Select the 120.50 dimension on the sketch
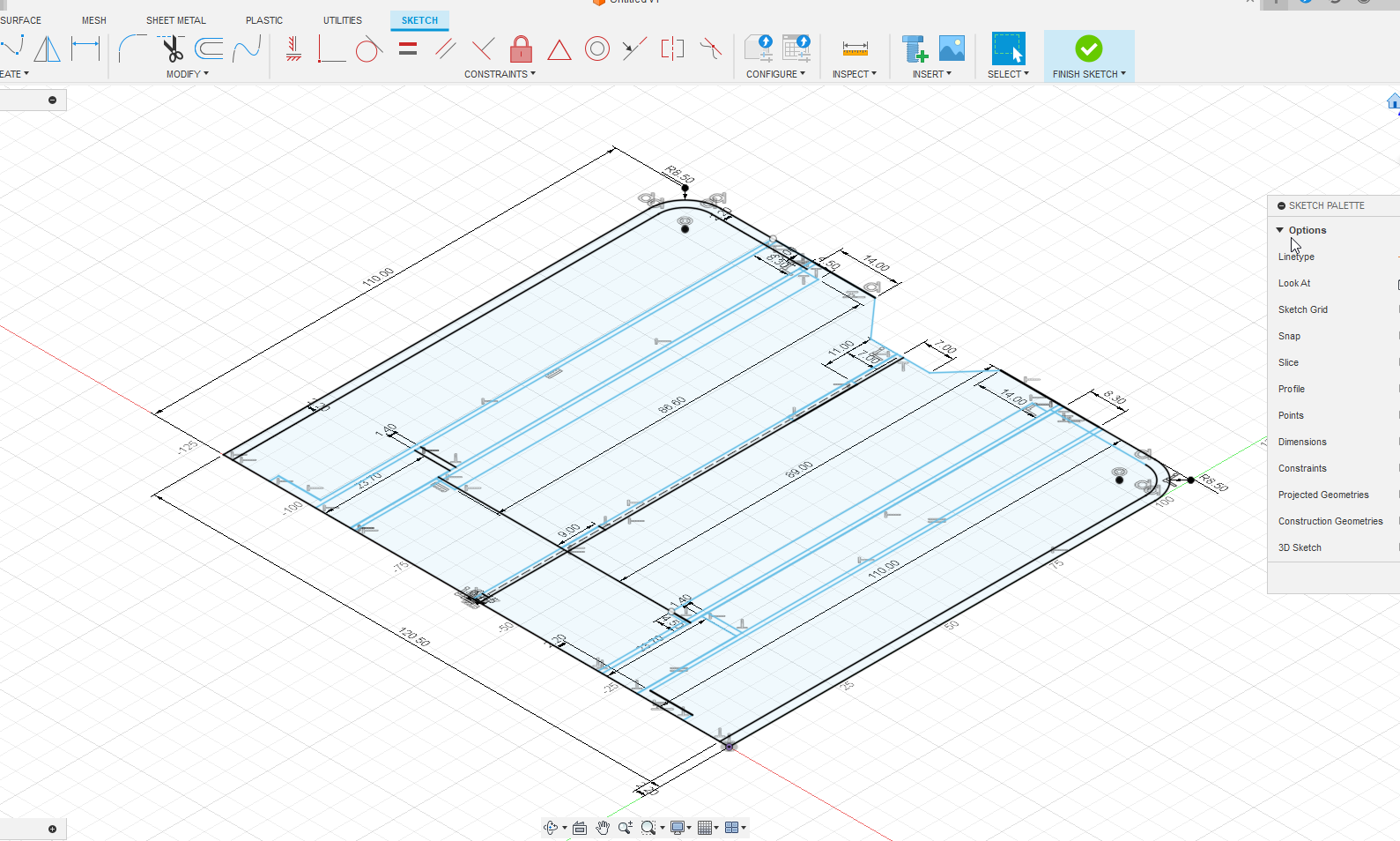The width and height of the screenshot is (1400, 841). (413, 637)
